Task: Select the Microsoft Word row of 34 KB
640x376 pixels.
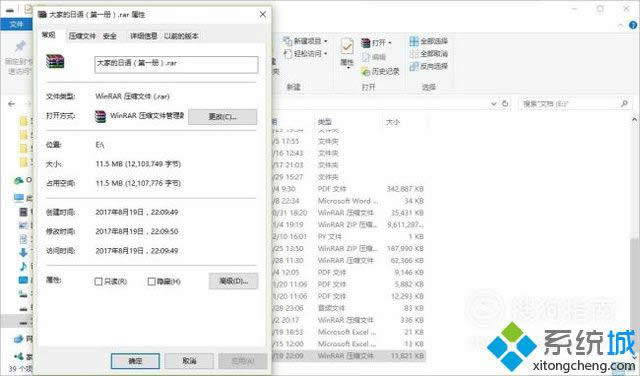Action: (x=349, y=201)
